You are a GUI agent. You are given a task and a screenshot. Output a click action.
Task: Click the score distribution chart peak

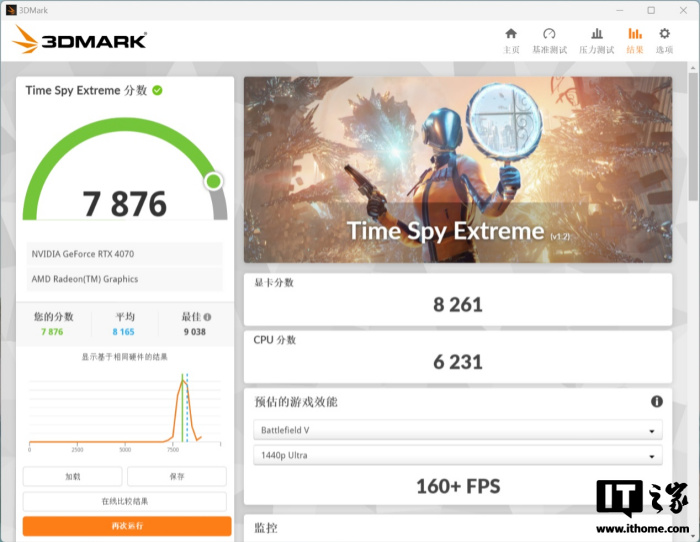(x=182, y=380)
